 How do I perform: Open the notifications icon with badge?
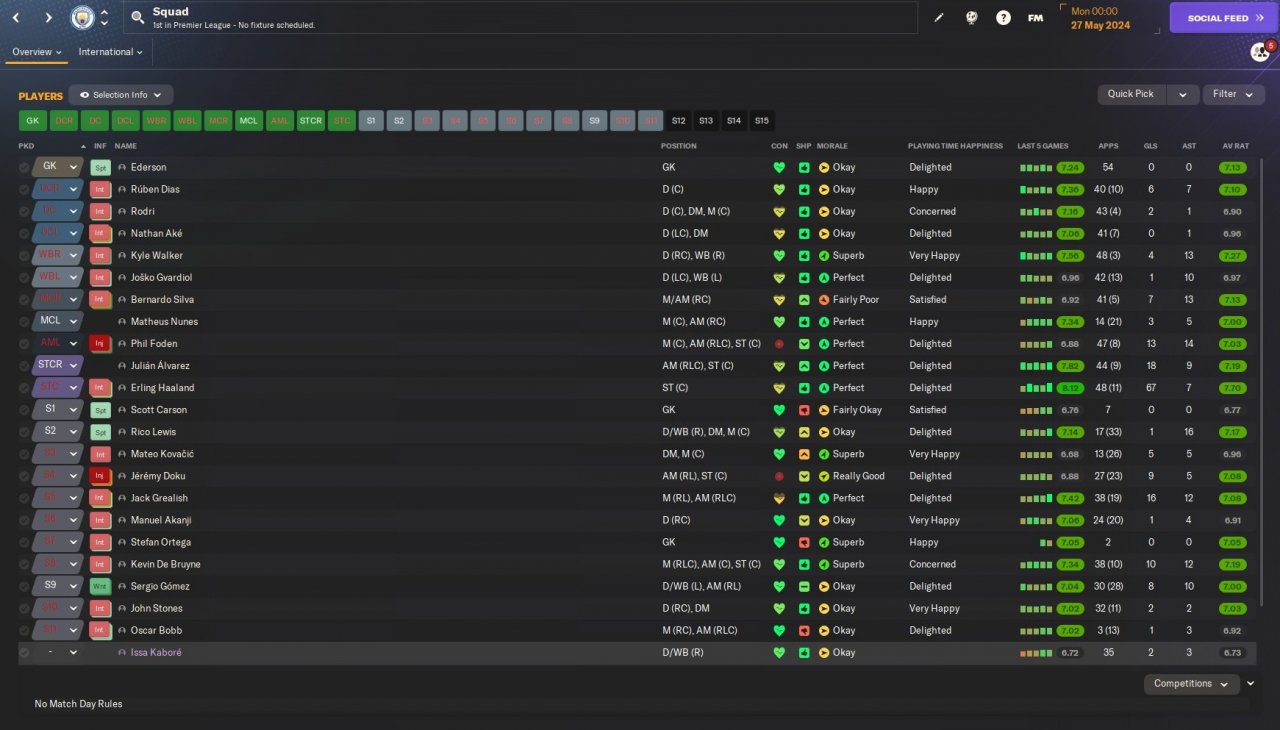click(1260, 52)
